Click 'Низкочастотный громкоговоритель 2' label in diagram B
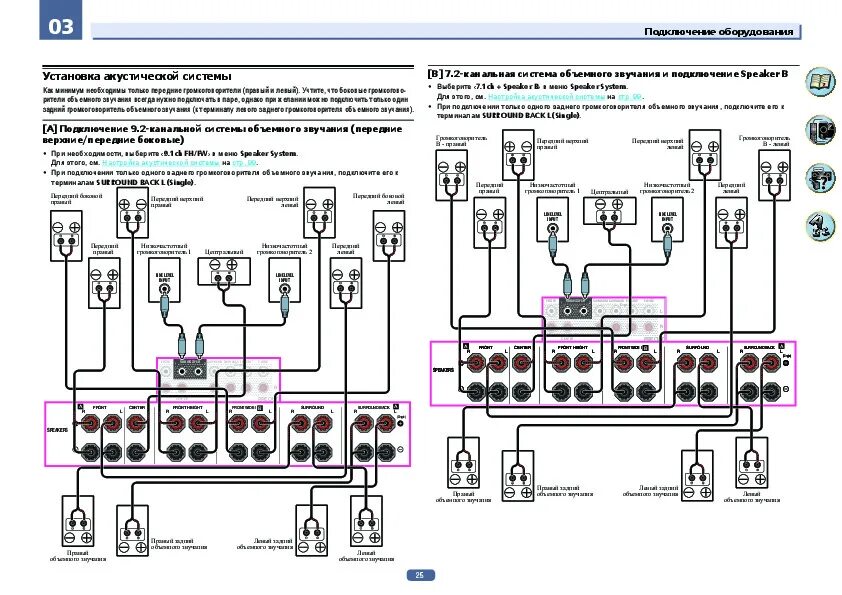The image size is (842, 595). click(667, 188)
